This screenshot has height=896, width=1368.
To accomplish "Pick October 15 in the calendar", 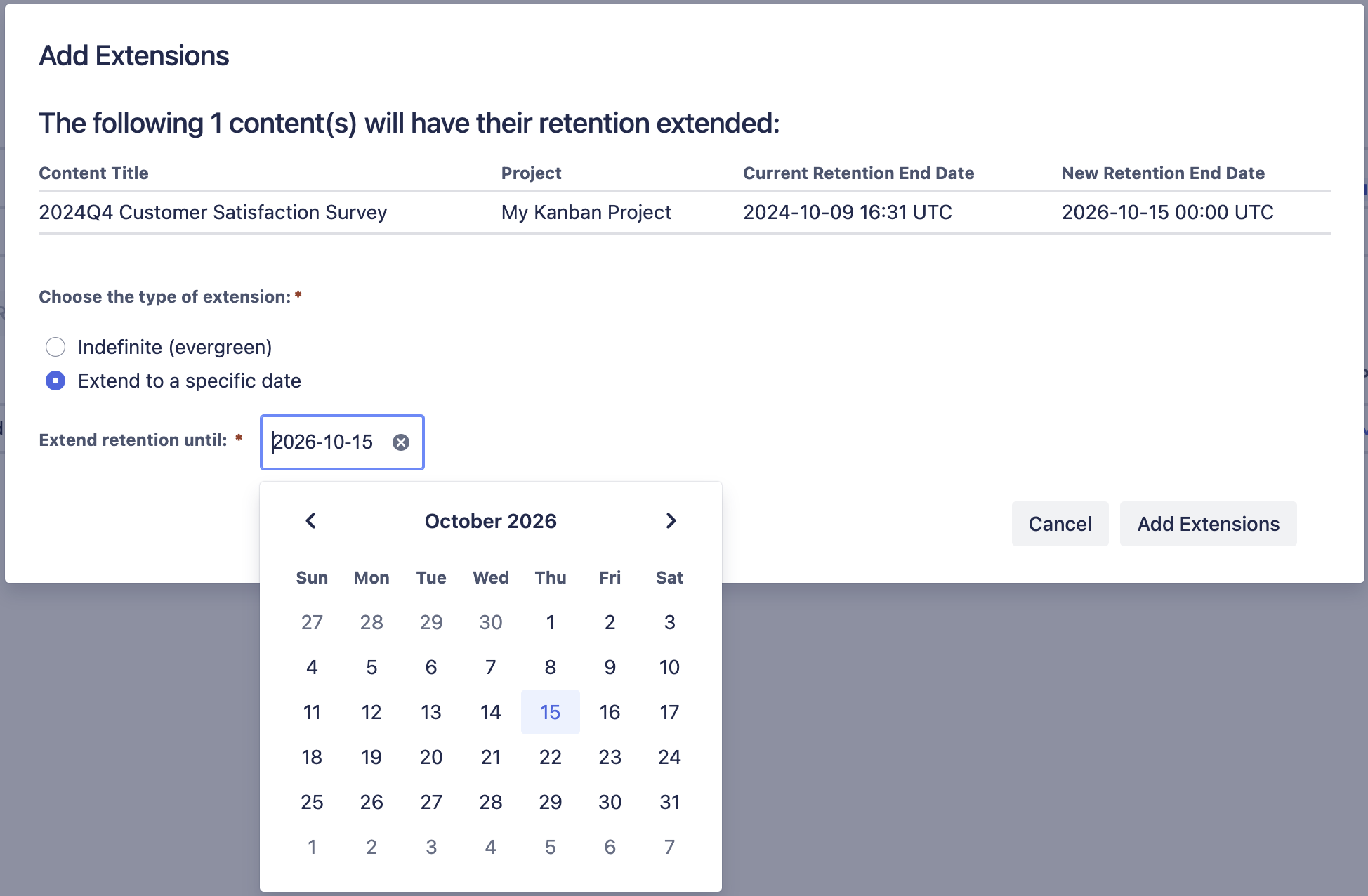I will [x=550, y=712].
